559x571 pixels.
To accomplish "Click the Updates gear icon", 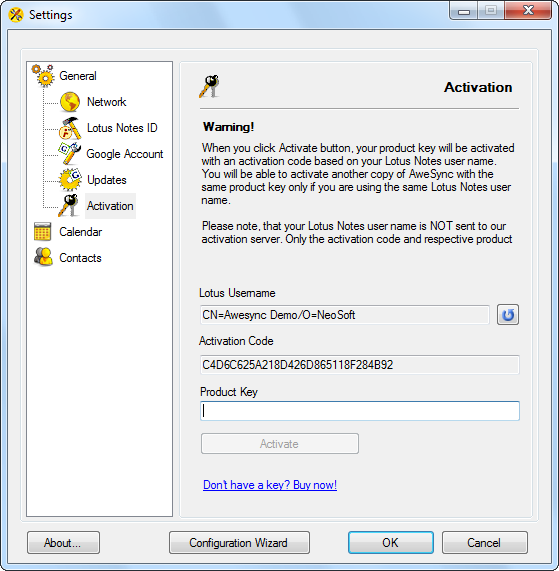I will point(70,180).
